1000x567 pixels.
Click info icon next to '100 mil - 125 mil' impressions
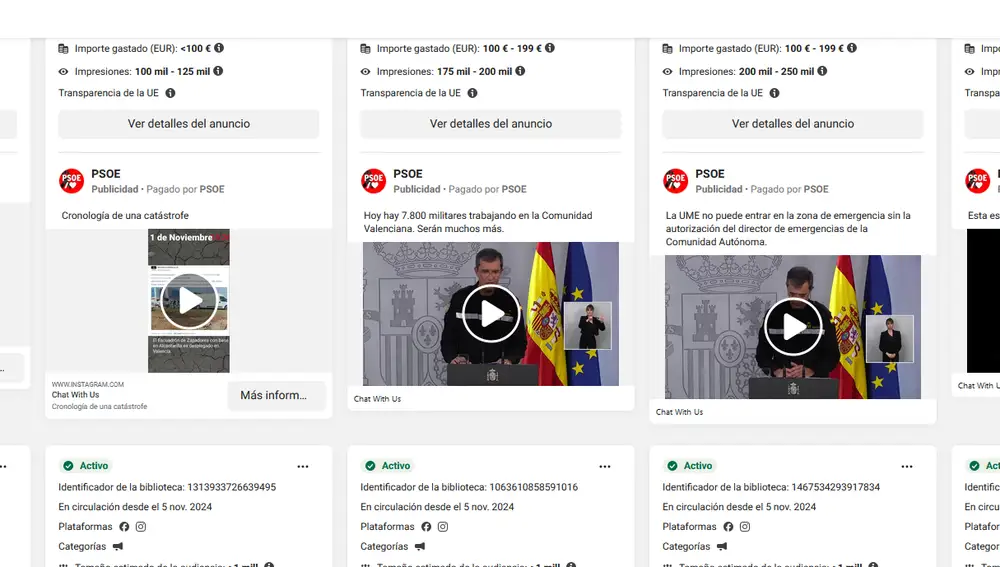pyautogui.click(x=218, y=71)
